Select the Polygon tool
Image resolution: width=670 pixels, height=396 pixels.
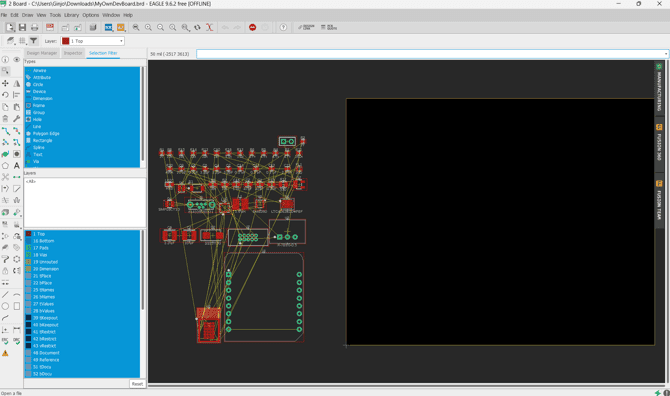5,165
